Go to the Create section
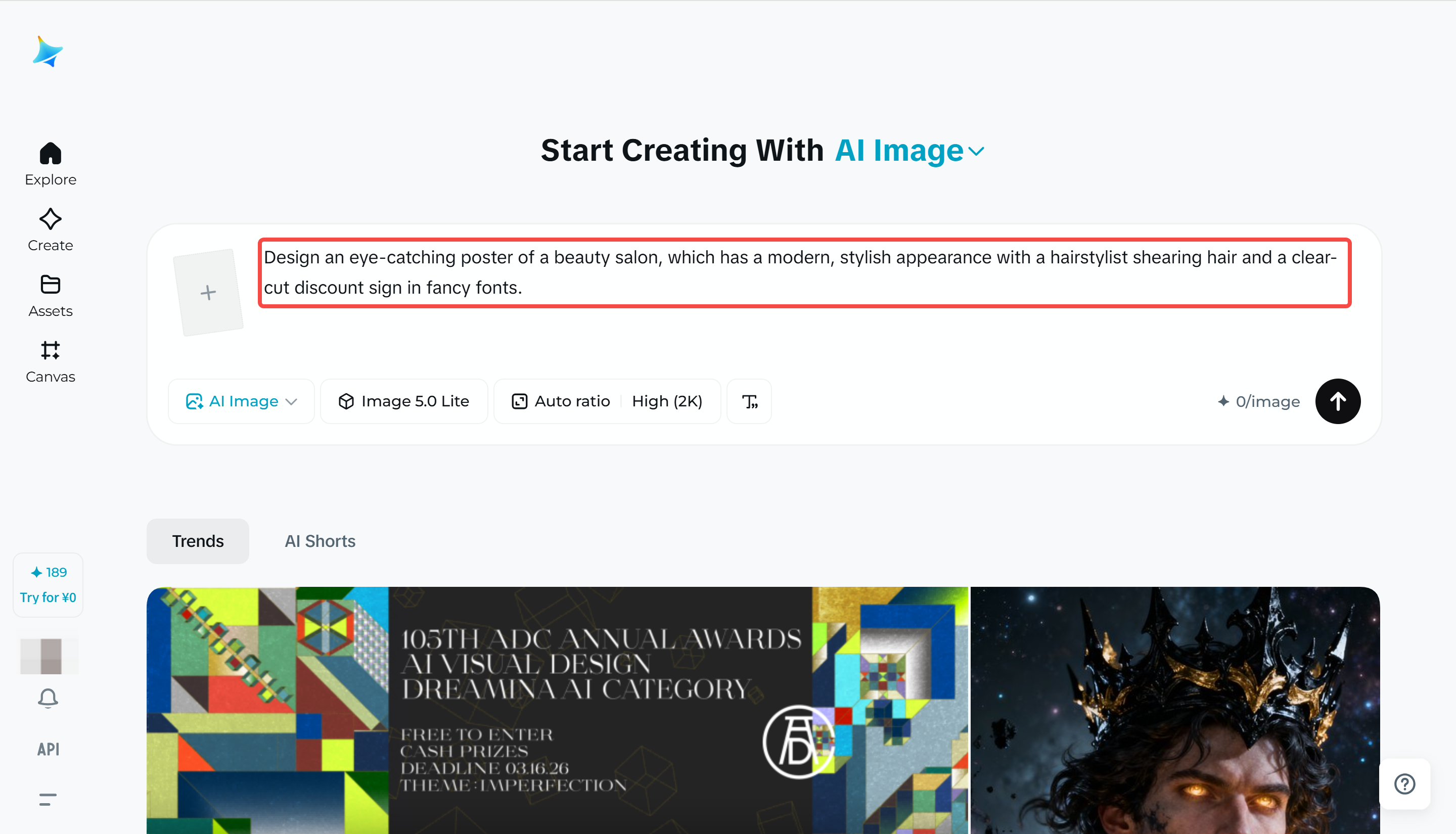 click(51, 229)
